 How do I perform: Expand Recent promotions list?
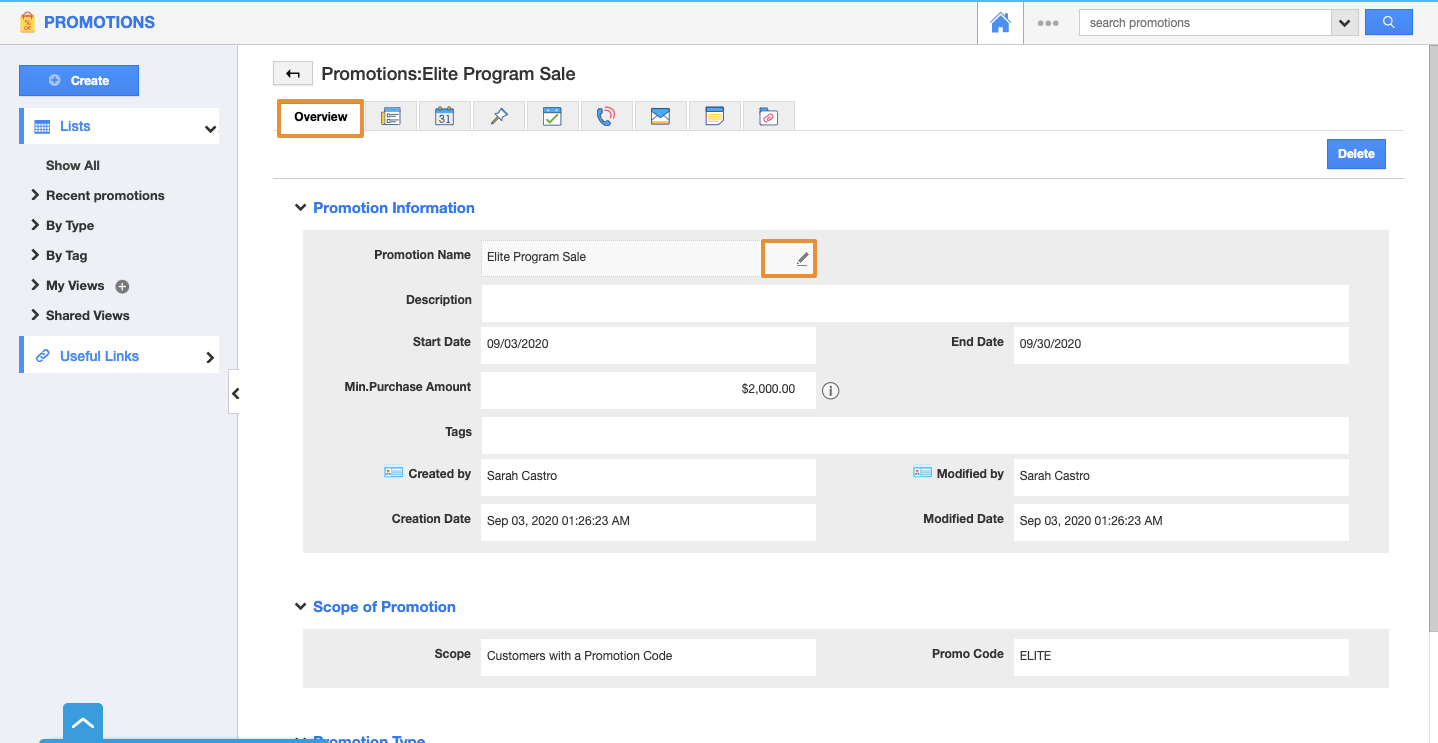tap(105, 196)
